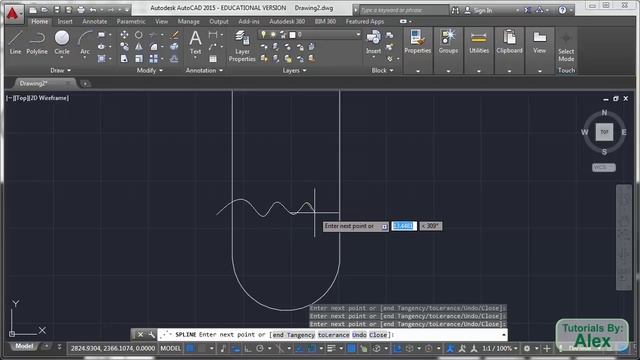Click the Undo arrow in quick access toolbar
This screenshot has width=640, height=360.
(x=93, y=10)
